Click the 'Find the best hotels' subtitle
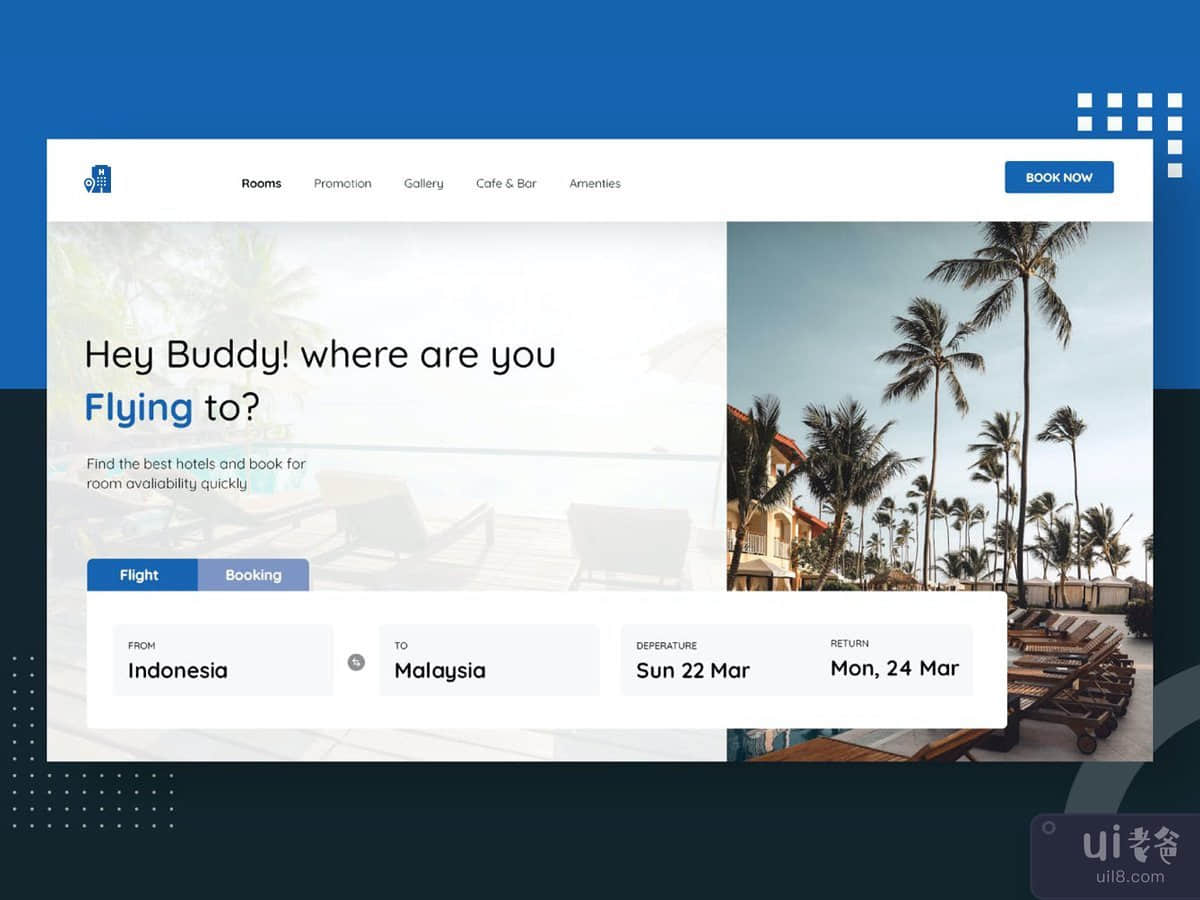This screenshot has width=1200, height=900. (196, 474)
